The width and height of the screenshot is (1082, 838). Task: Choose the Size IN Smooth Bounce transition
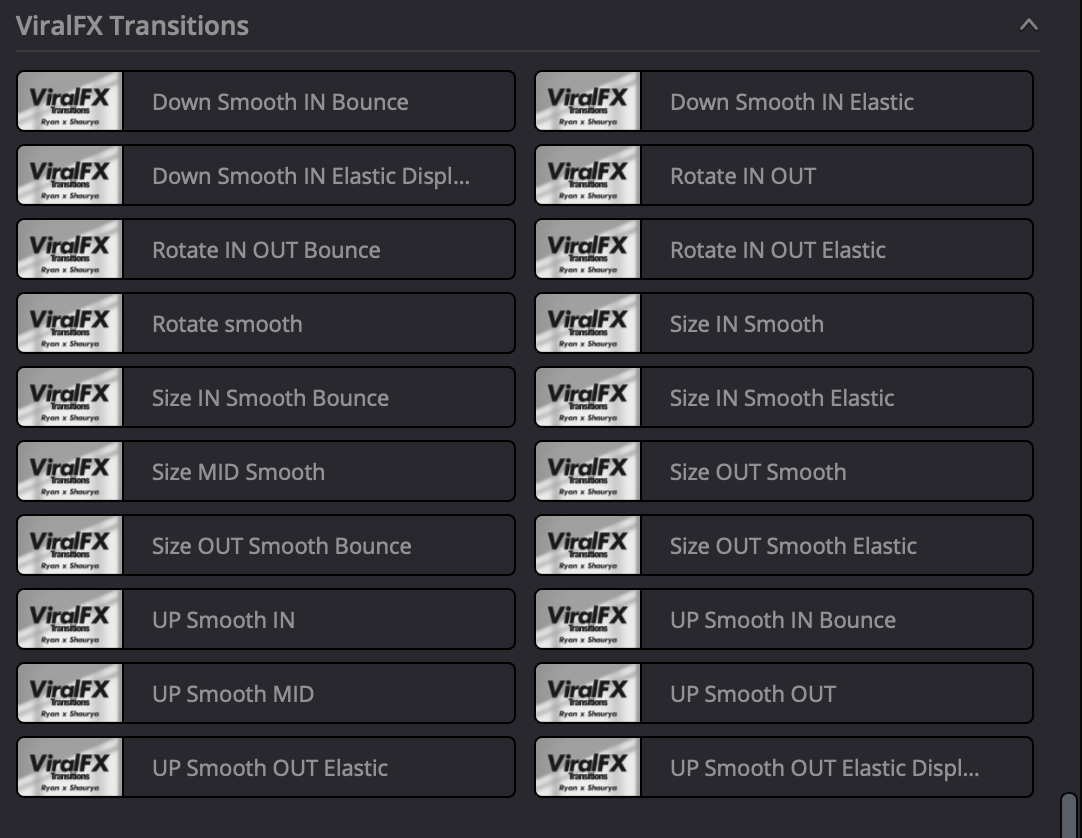point(270,397)
